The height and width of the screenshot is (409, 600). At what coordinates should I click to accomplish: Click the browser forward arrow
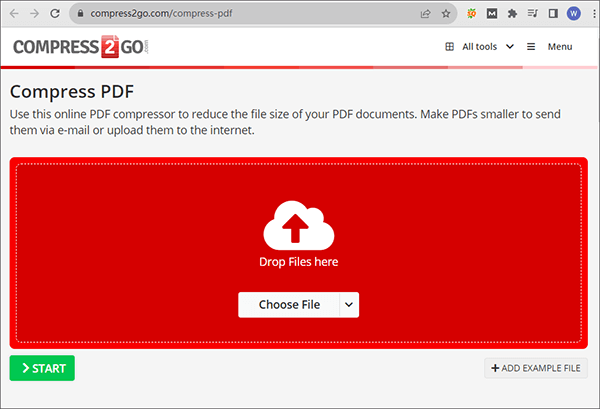(x=34, y=14)
